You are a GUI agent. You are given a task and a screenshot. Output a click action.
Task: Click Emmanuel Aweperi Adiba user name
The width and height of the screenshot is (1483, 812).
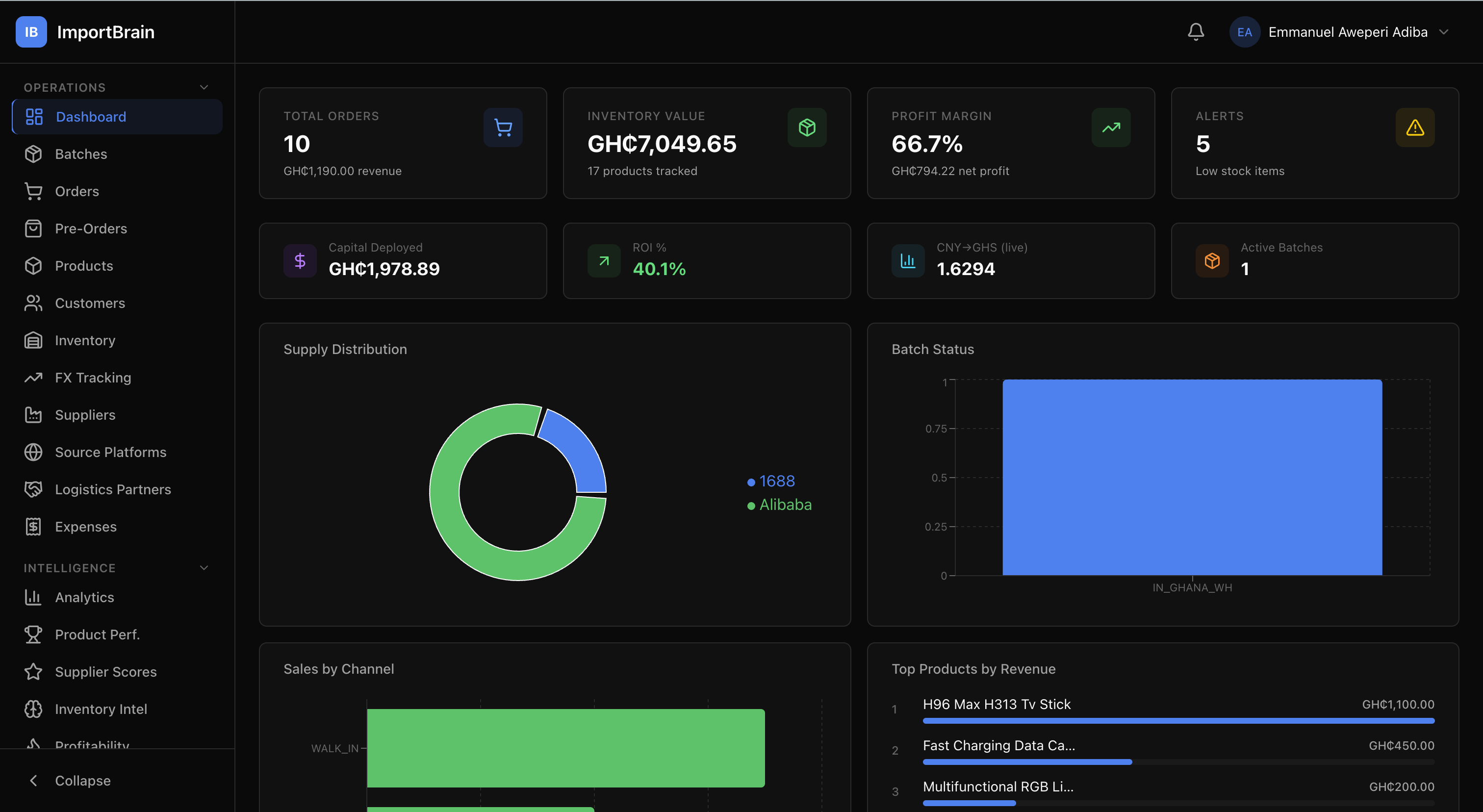tap(1348, 32)
